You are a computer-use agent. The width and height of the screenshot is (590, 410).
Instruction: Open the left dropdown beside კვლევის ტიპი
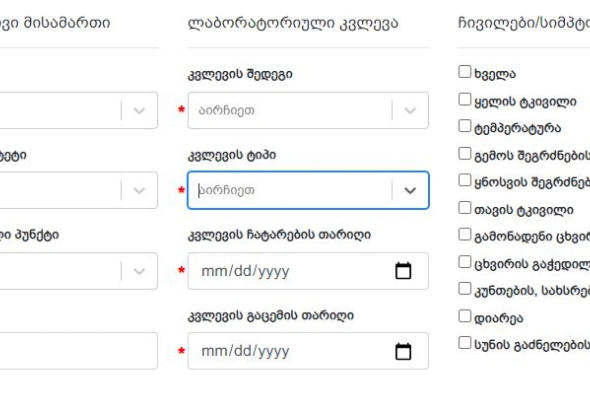click(139, 190)
